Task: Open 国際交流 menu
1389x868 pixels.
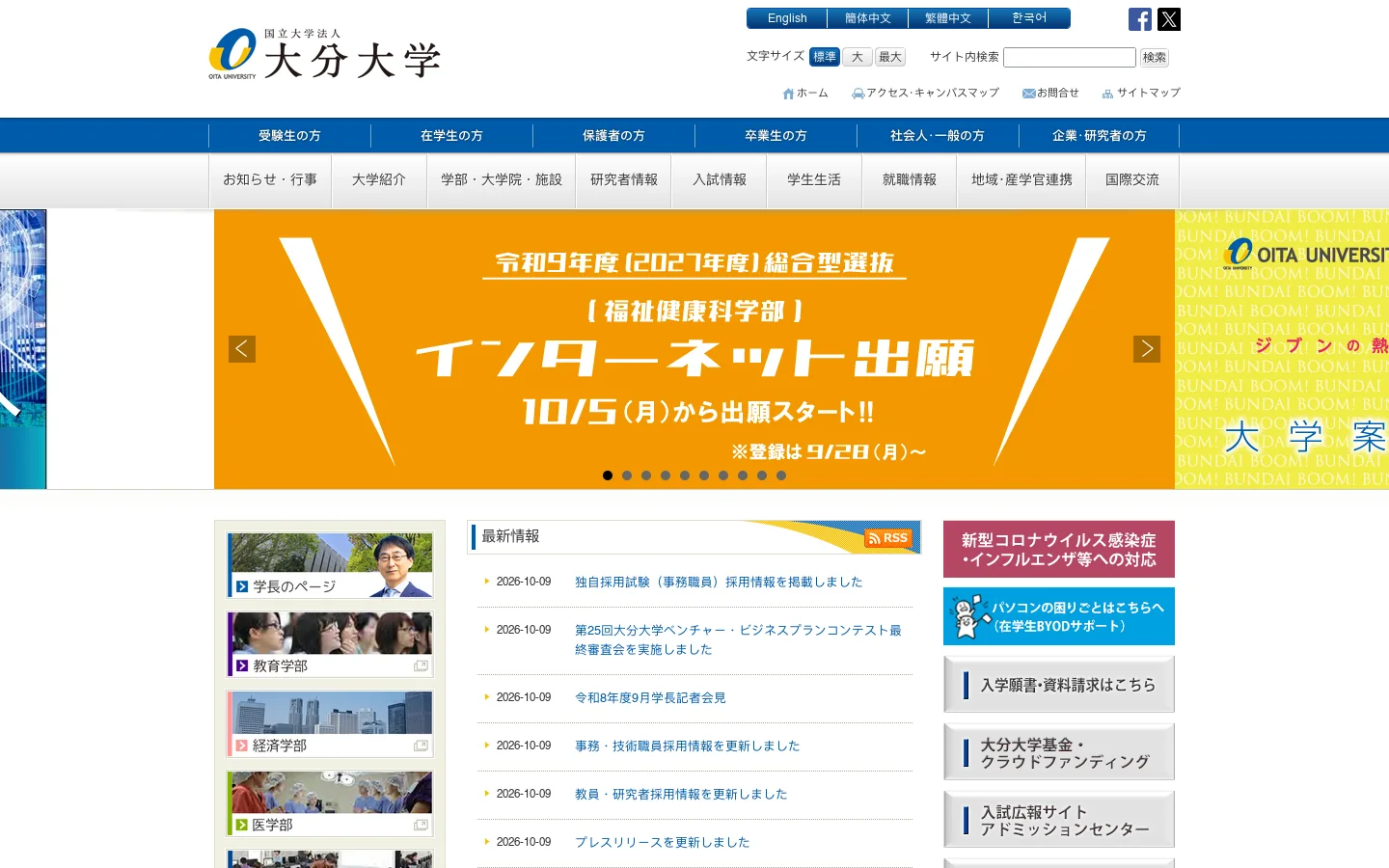Action: (x=1132, y=180)
